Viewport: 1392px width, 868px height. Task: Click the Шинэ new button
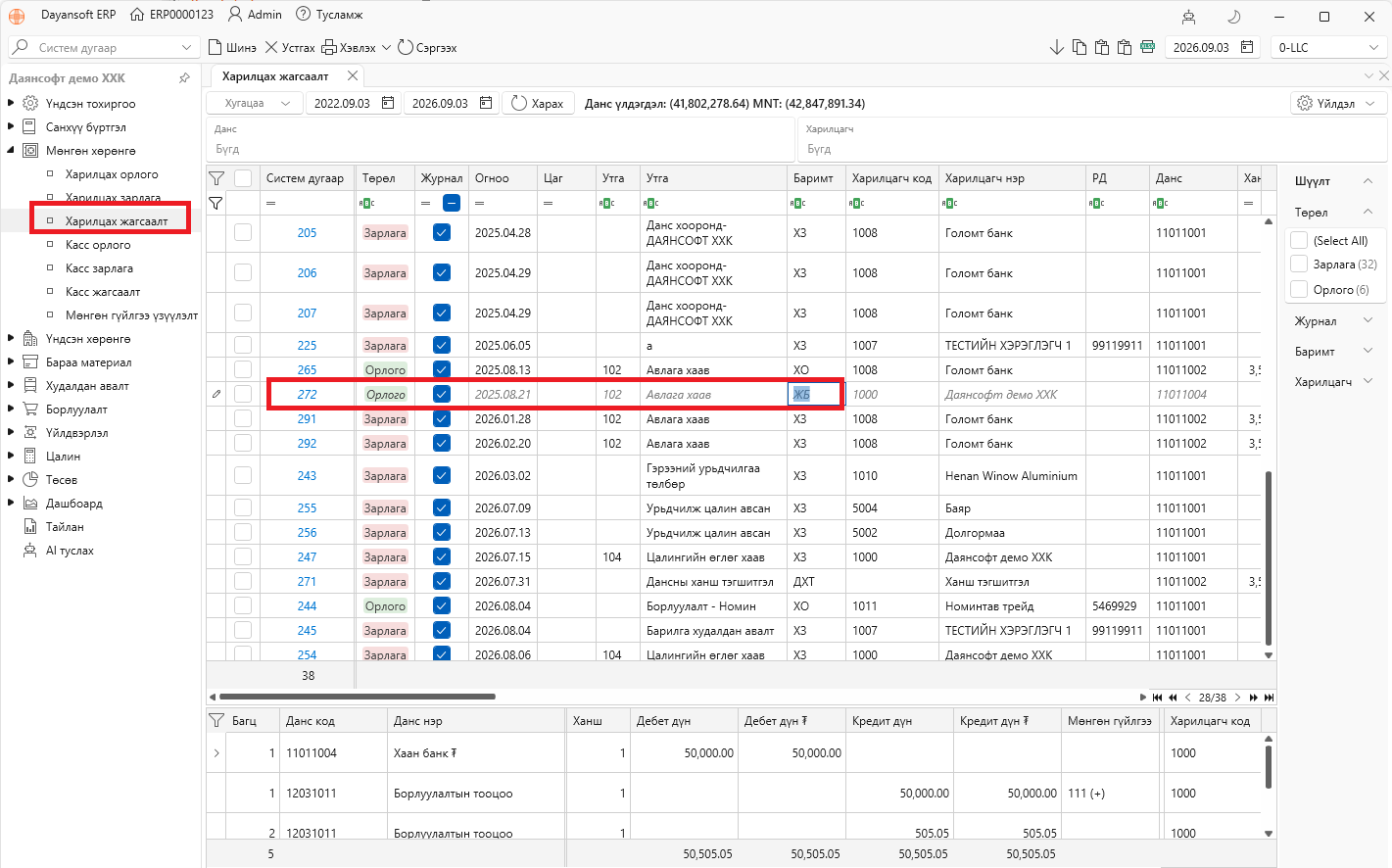point(232,47)
